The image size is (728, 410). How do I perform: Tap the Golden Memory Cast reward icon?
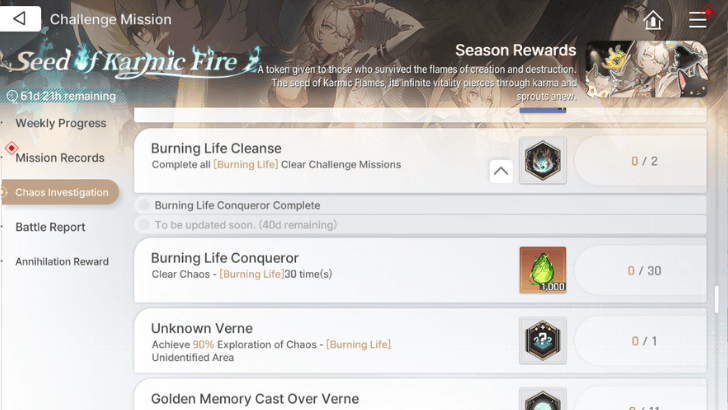[543, 399]
